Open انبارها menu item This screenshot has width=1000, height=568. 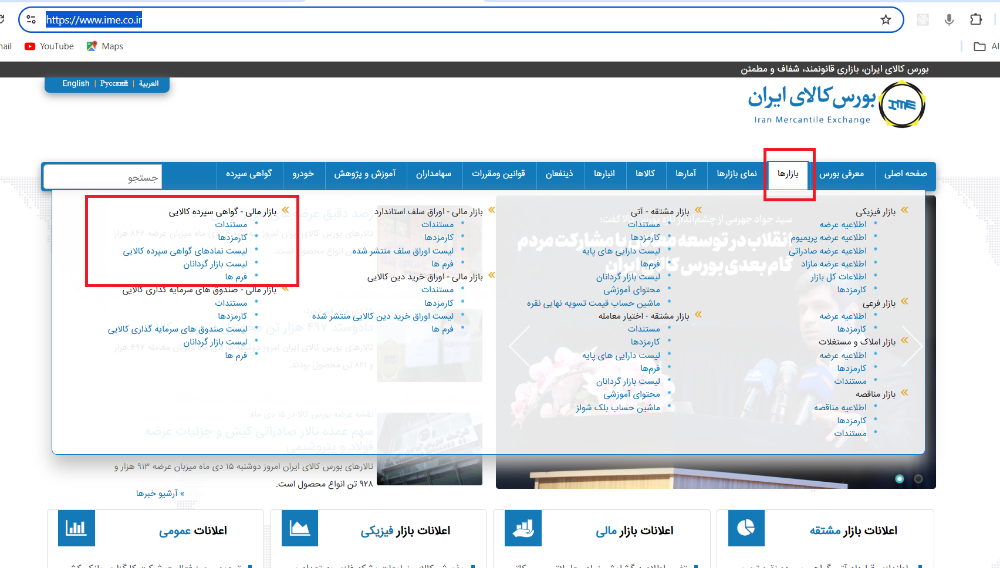[605, 173]
